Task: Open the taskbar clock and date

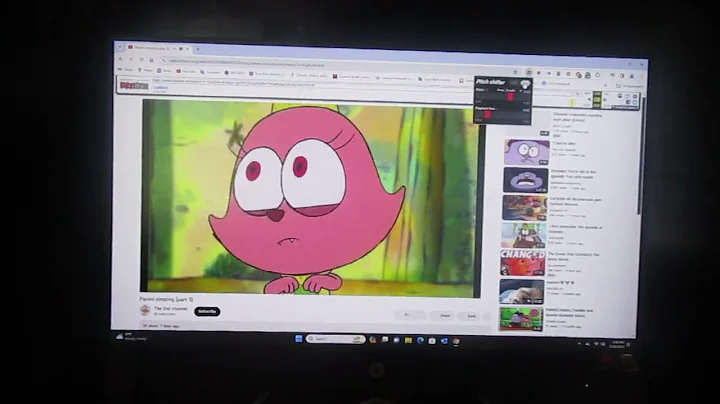Action: (x=617, y=344)
